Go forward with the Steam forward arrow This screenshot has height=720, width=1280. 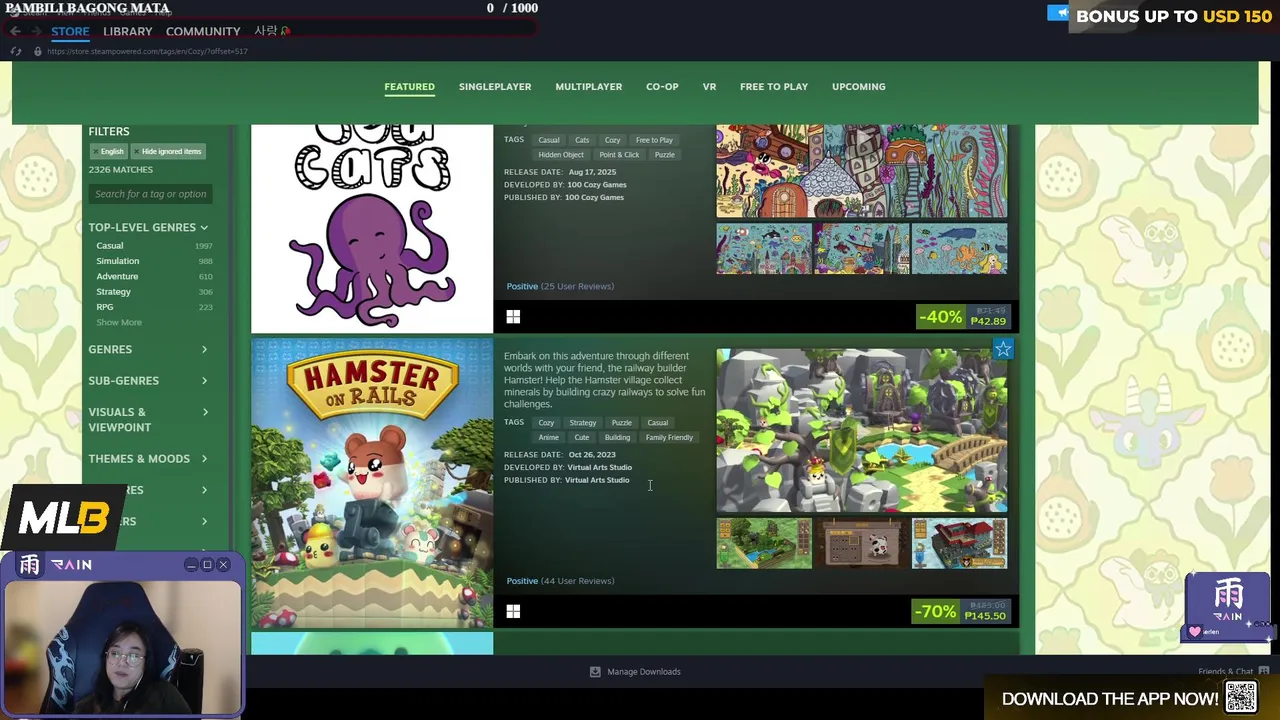coord(37,31)
